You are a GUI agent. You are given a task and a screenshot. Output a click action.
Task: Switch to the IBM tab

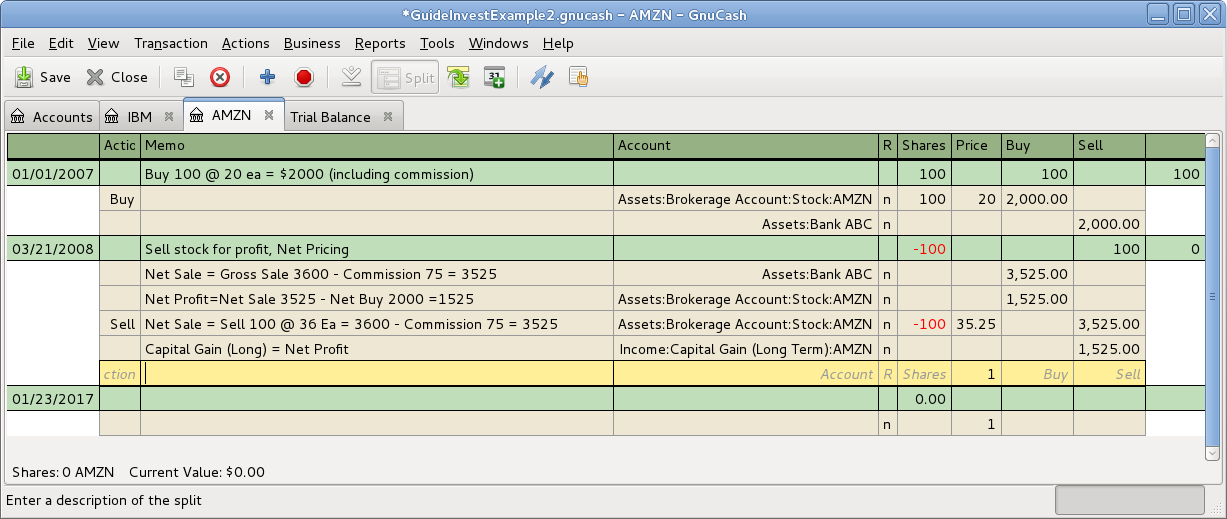[x=139, y=117]
